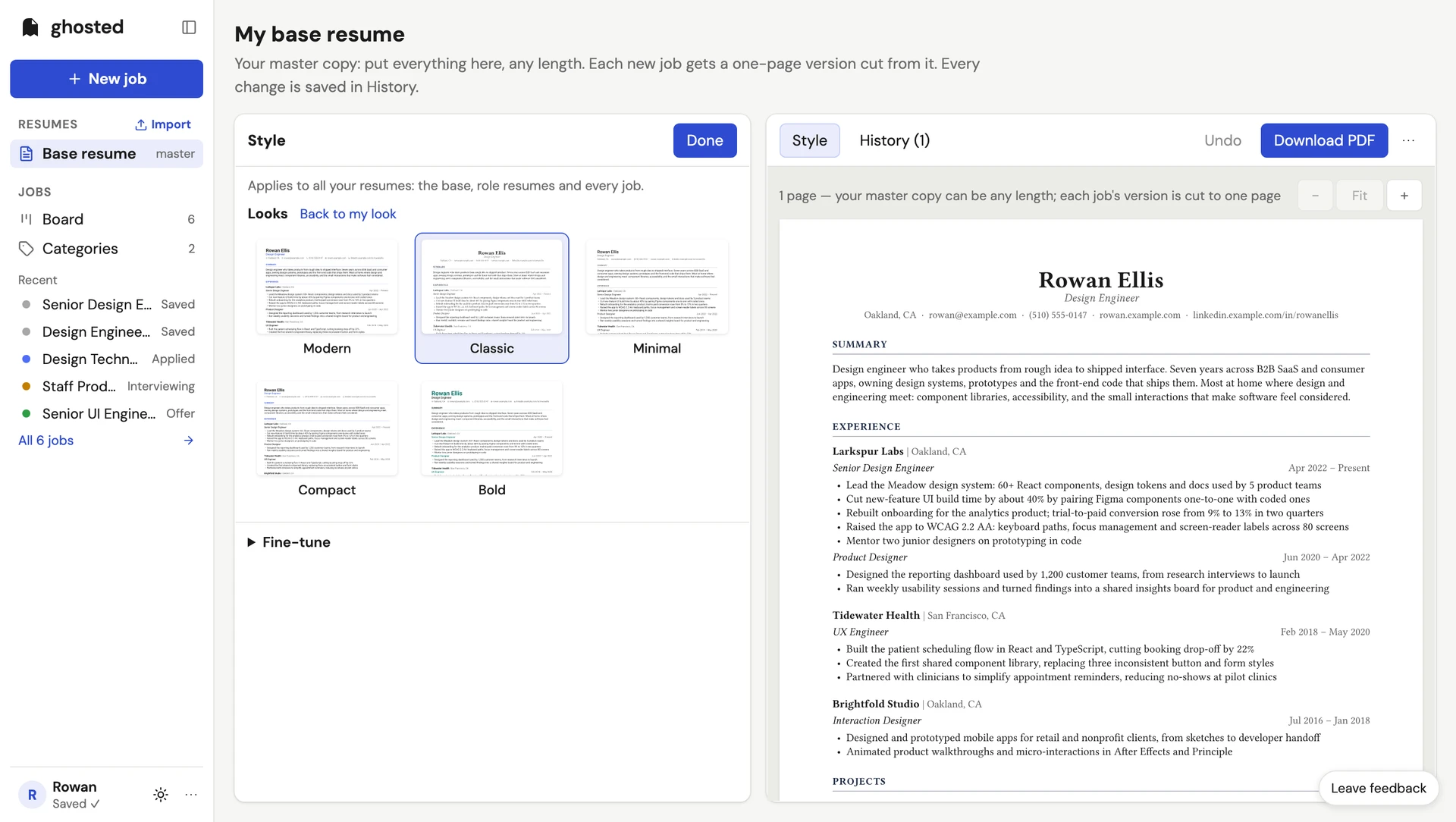1456x822 pixels.
Task: Select the Minimal look thumbnail
Action: [x=657, y=298]
